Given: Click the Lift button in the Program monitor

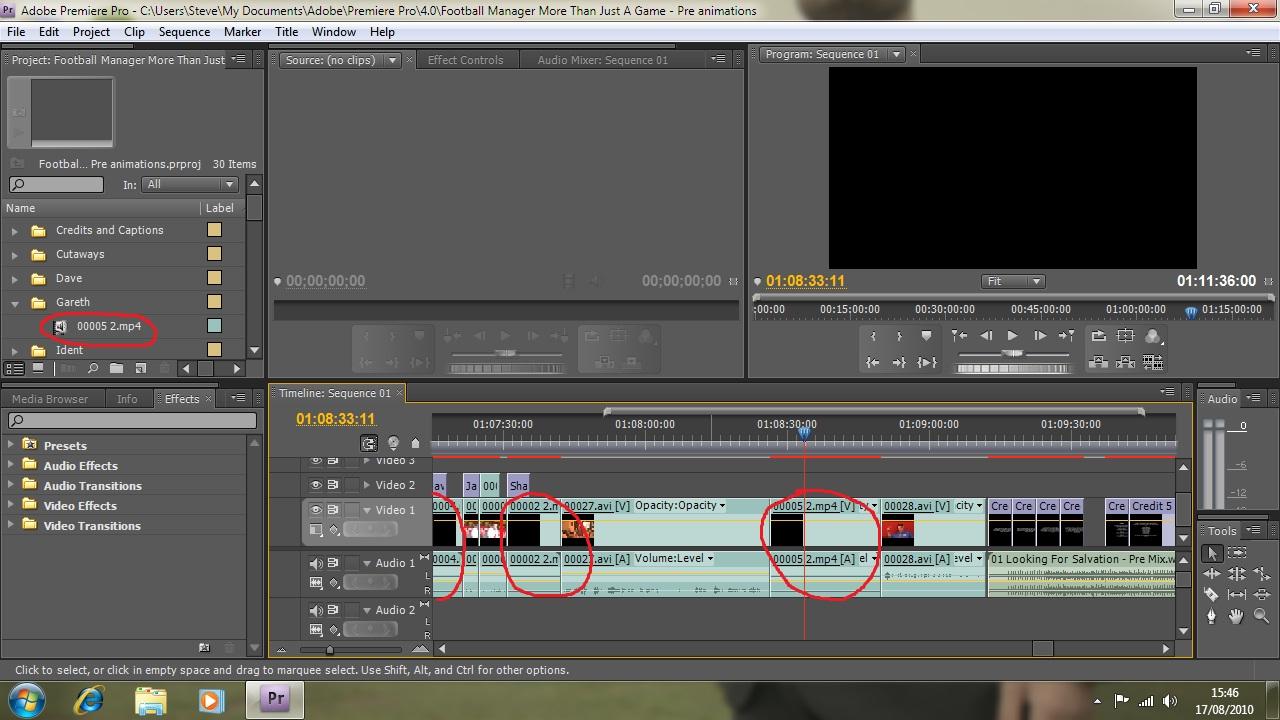Looking at the screenshot, I should (1098, 363).
